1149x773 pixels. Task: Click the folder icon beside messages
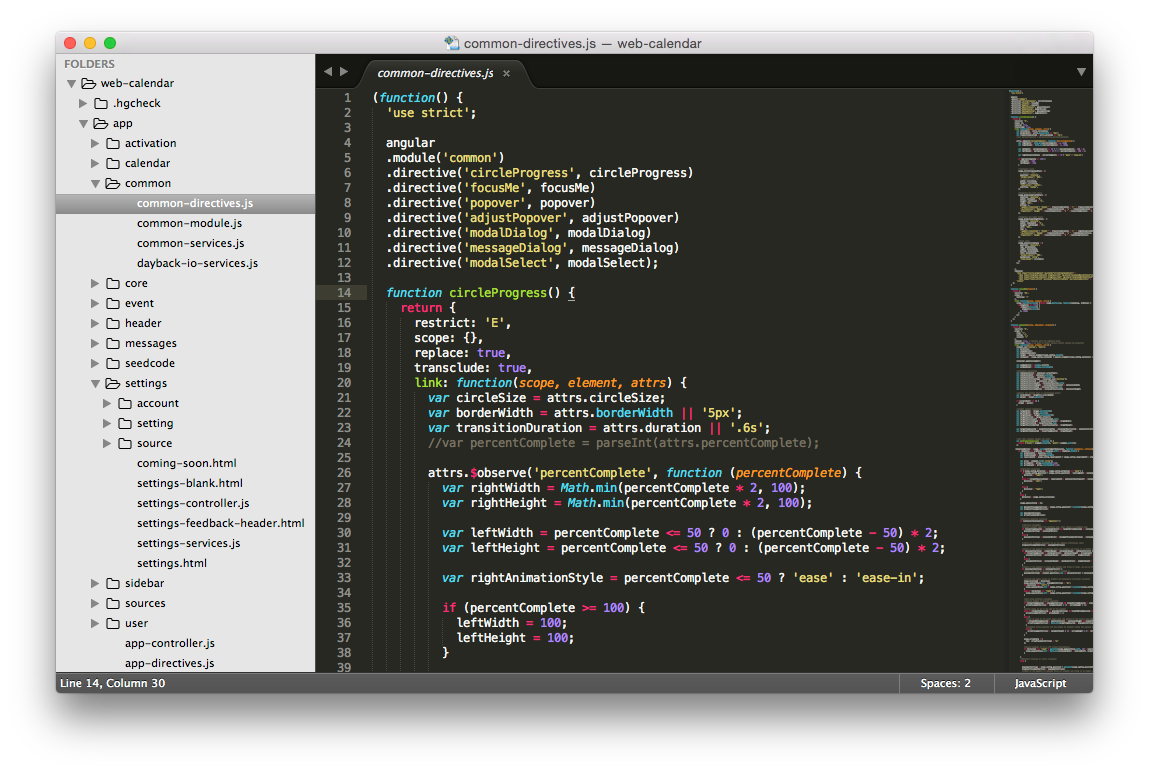click(x=112, y=343)
